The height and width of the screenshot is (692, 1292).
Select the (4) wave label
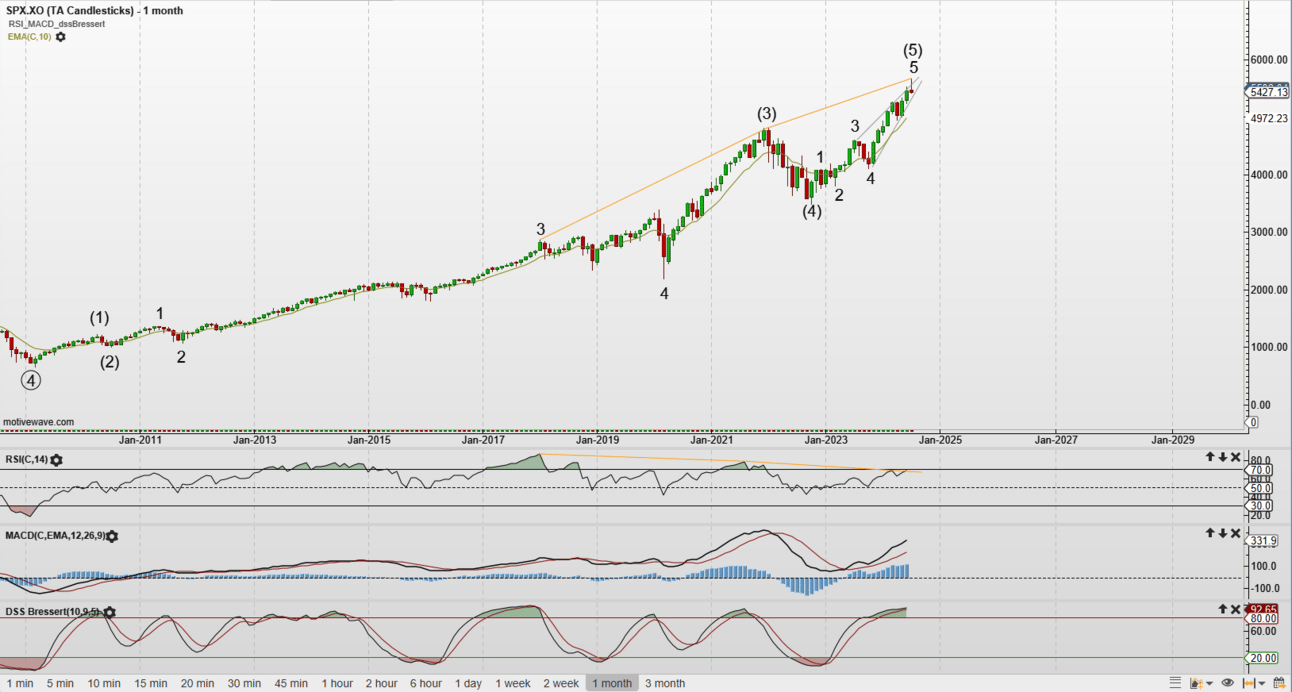click(811, 211)
